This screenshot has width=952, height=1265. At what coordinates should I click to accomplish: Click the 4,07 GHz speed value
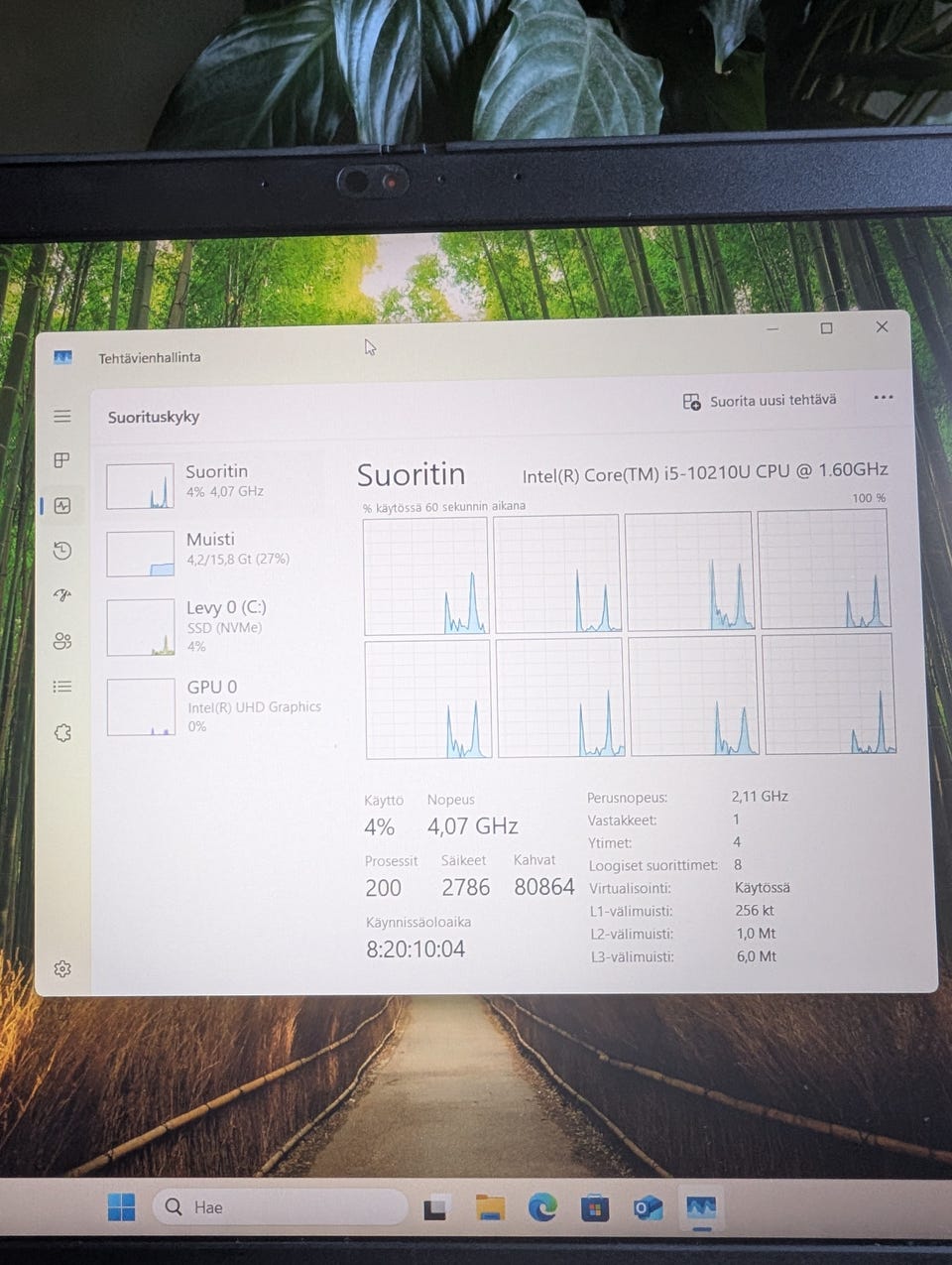click(472, 825)
